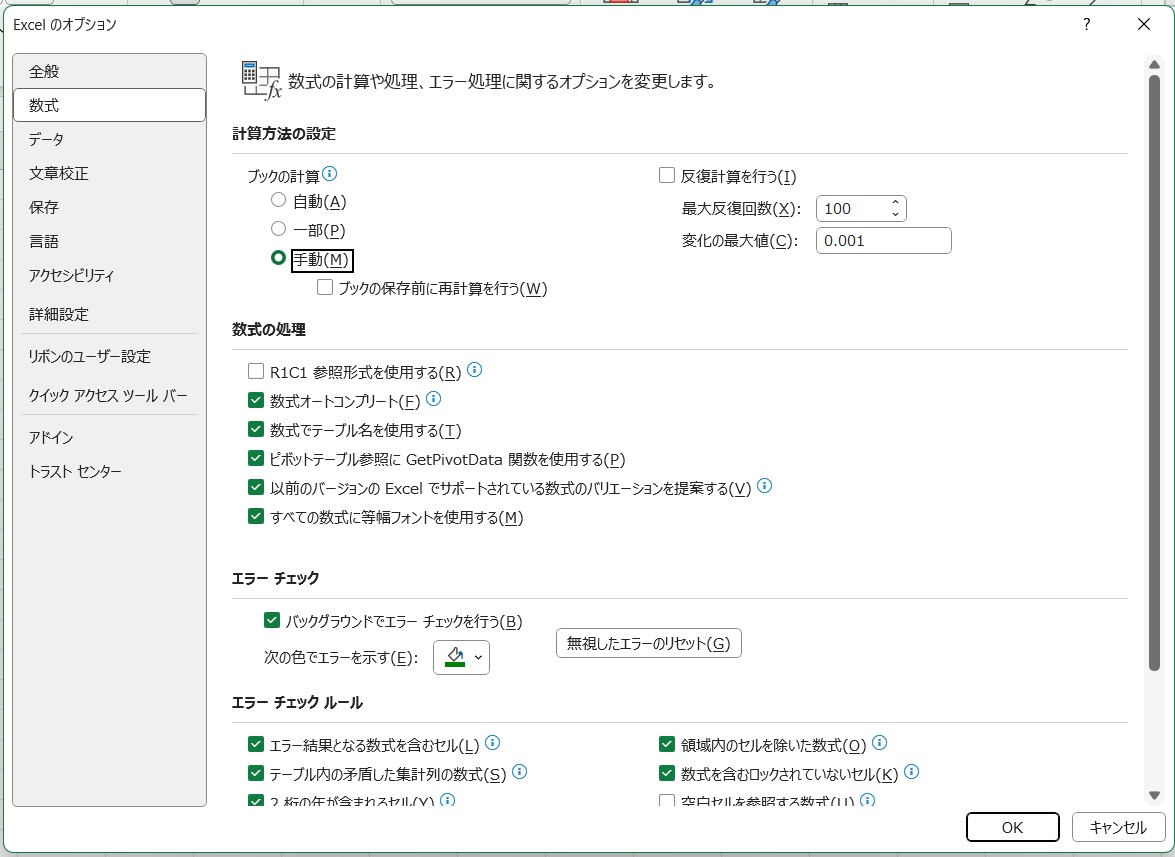Open the クイック アクセス ツール バー category

[109, 395]
